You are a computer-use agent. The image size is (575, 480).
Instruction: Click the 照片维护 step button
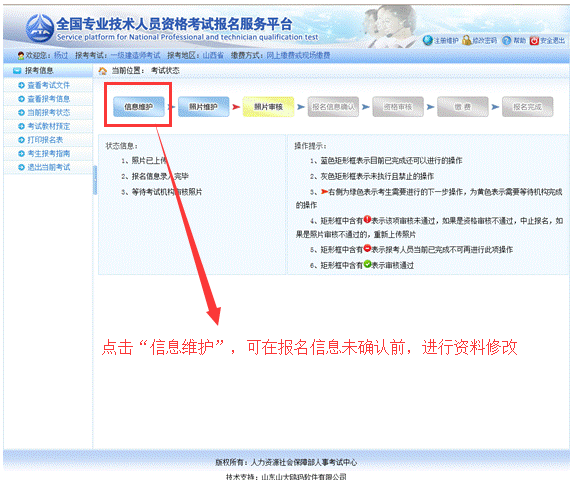point(204,107)
